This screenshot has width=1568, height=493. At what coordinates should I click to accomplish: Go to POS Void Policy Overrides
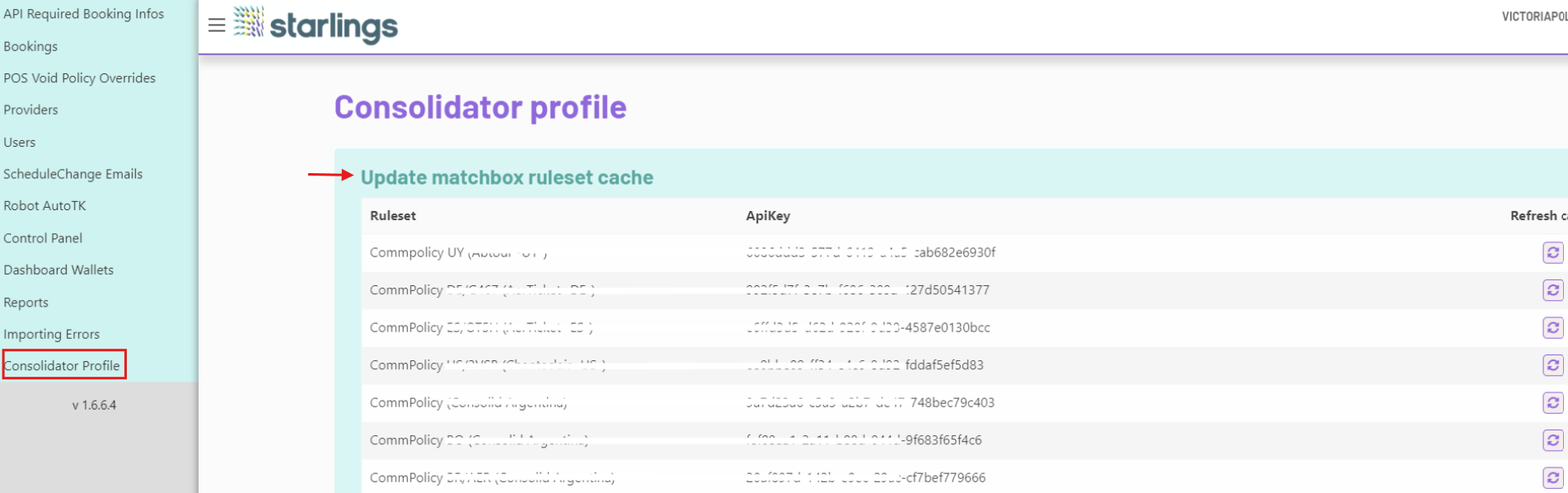click(x=79, y=78)
